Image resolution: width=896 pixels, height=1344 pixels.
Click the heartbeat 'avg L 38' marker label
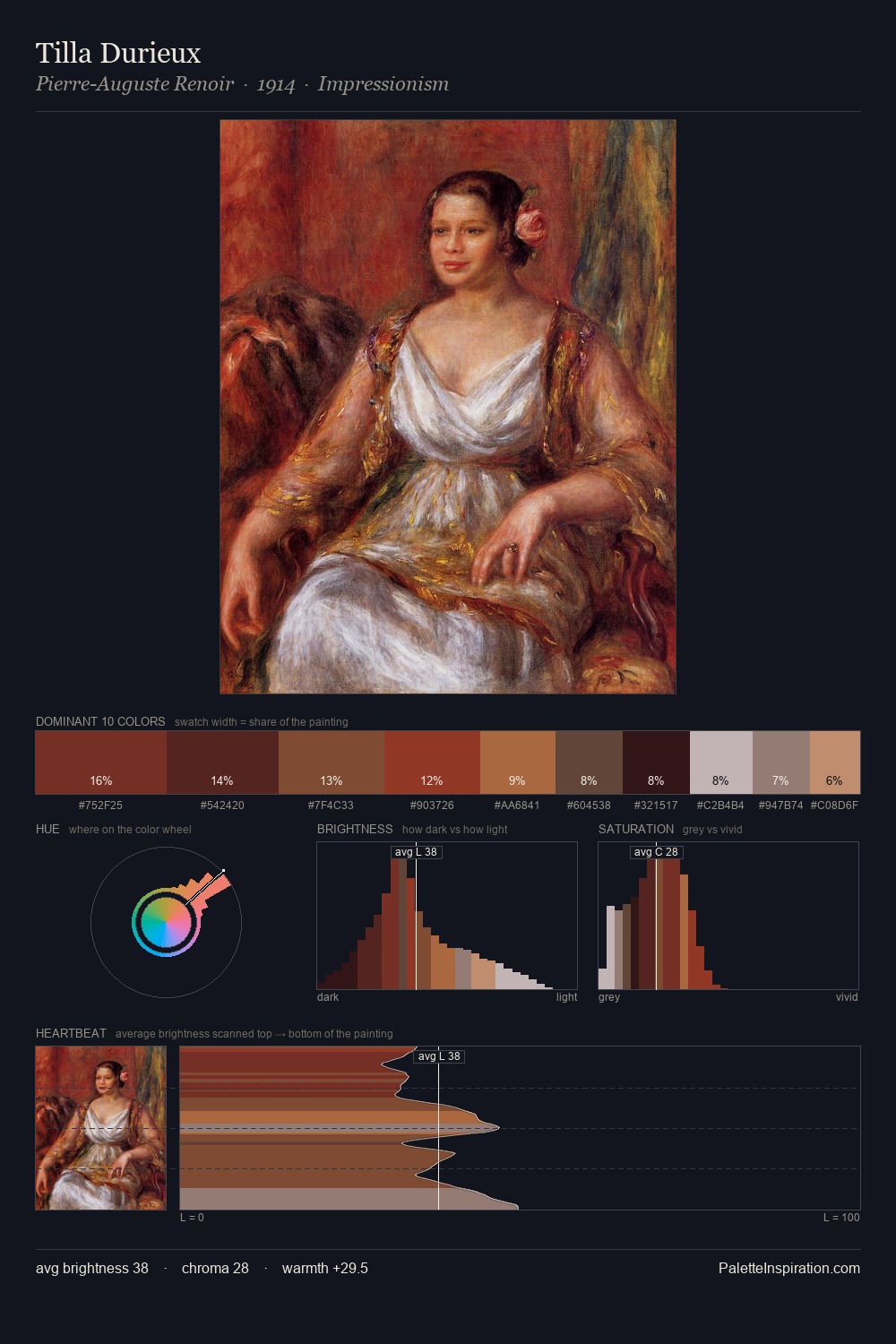pyautogui.click(x=439, y=1056)
